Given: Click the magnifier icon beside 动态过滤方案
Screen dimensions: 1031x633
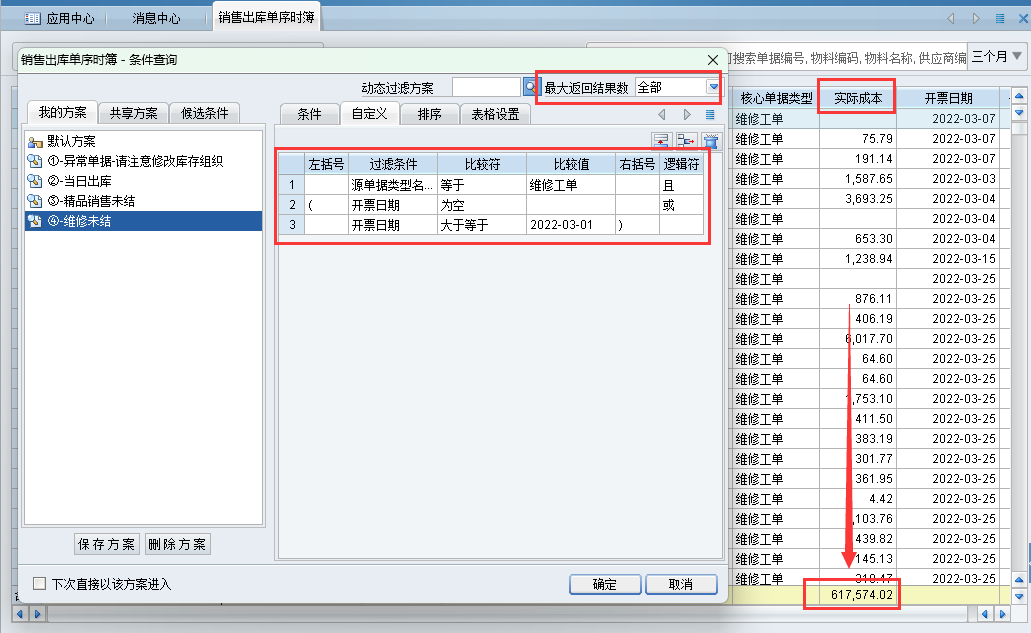Looking at the screenshot, I should click(530, 87).
